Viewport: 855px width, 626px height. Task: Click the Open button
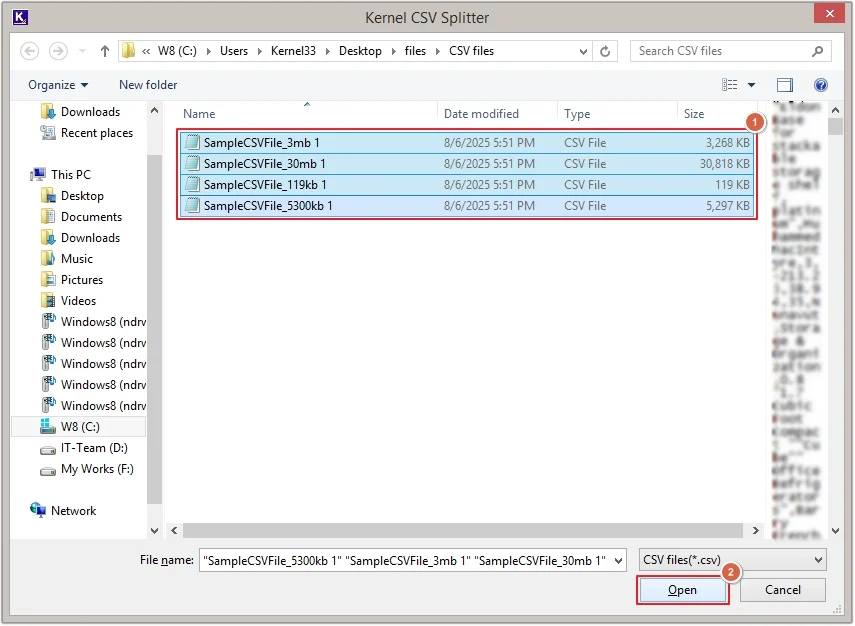pos(683,590)
